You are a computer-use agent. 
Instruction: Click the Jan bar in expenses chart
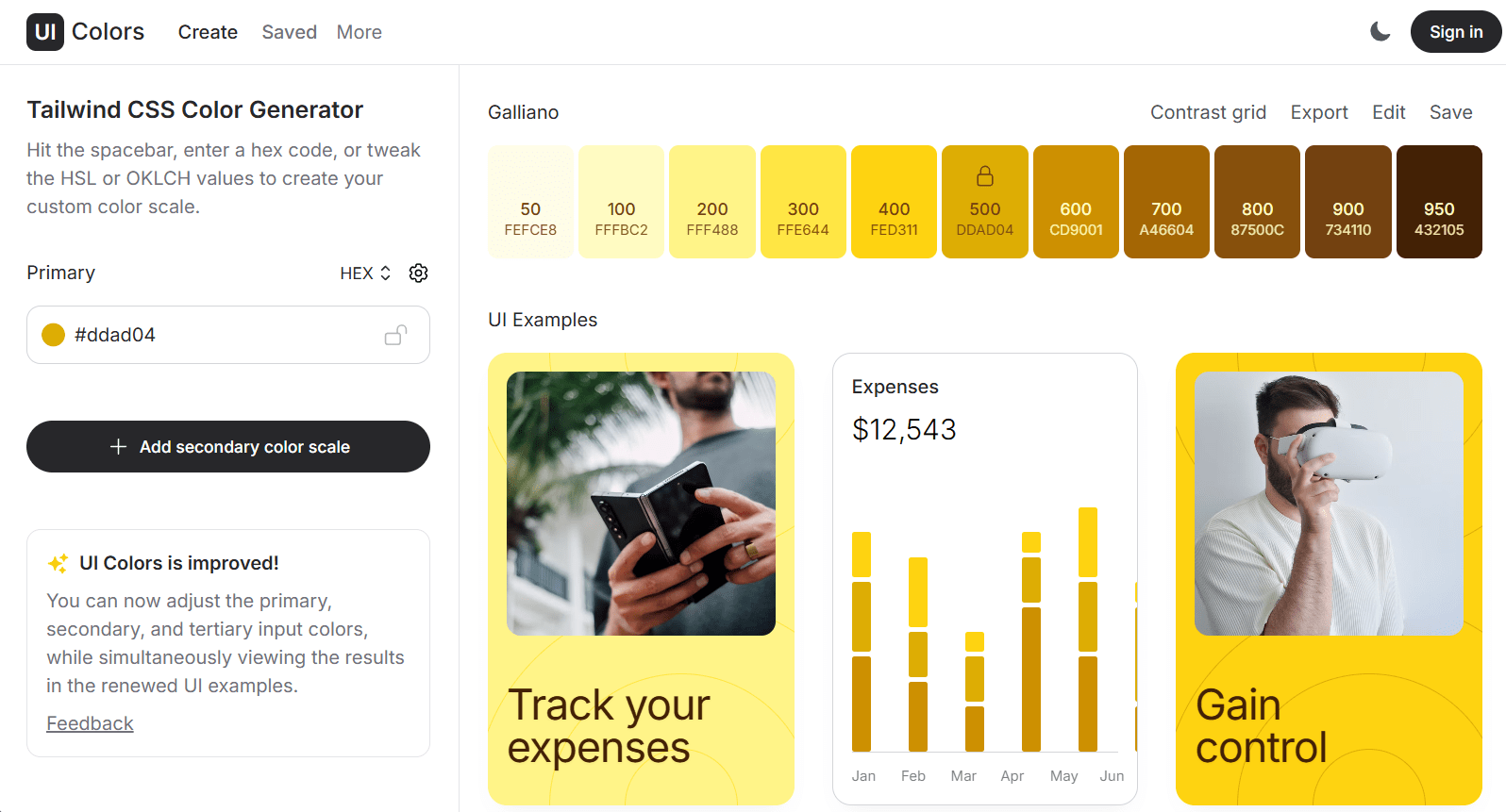click(862, 641)
